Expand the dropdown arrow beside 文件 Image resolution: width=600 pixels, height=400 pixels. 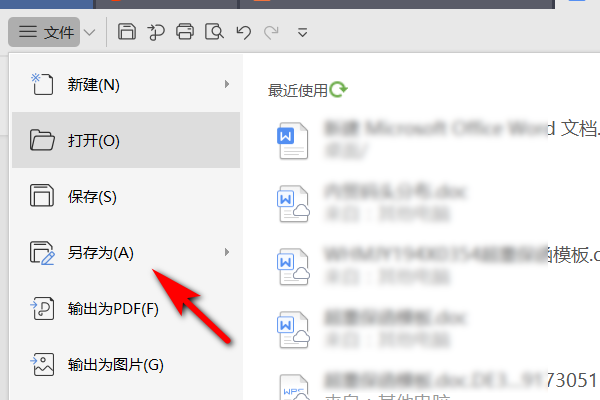coord(90,32)
